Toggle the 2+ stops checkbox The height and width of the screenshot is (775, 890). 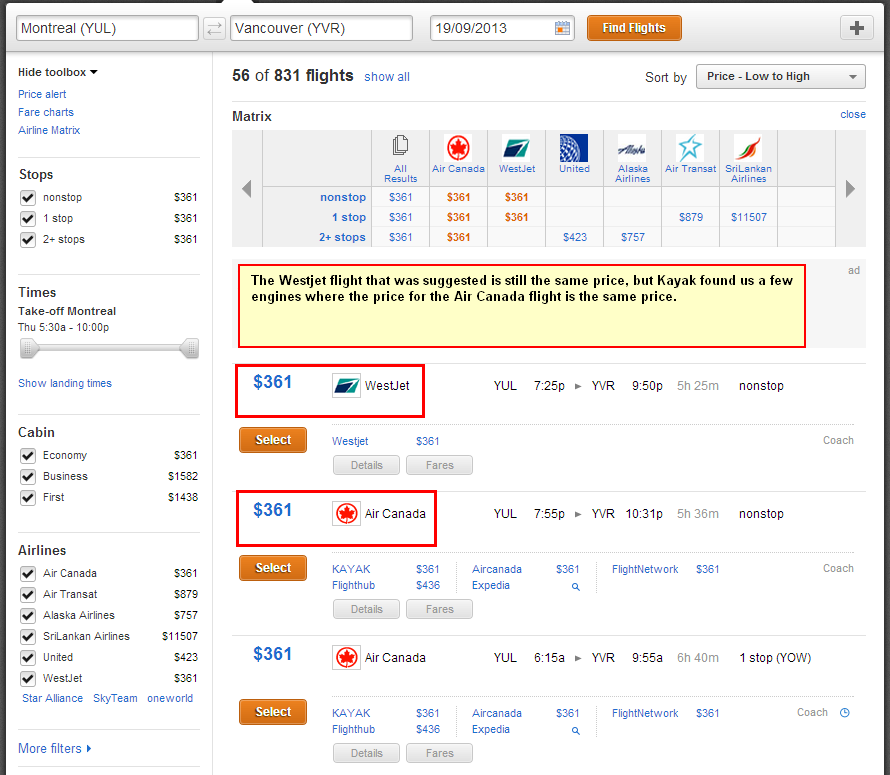click(28, 240)
